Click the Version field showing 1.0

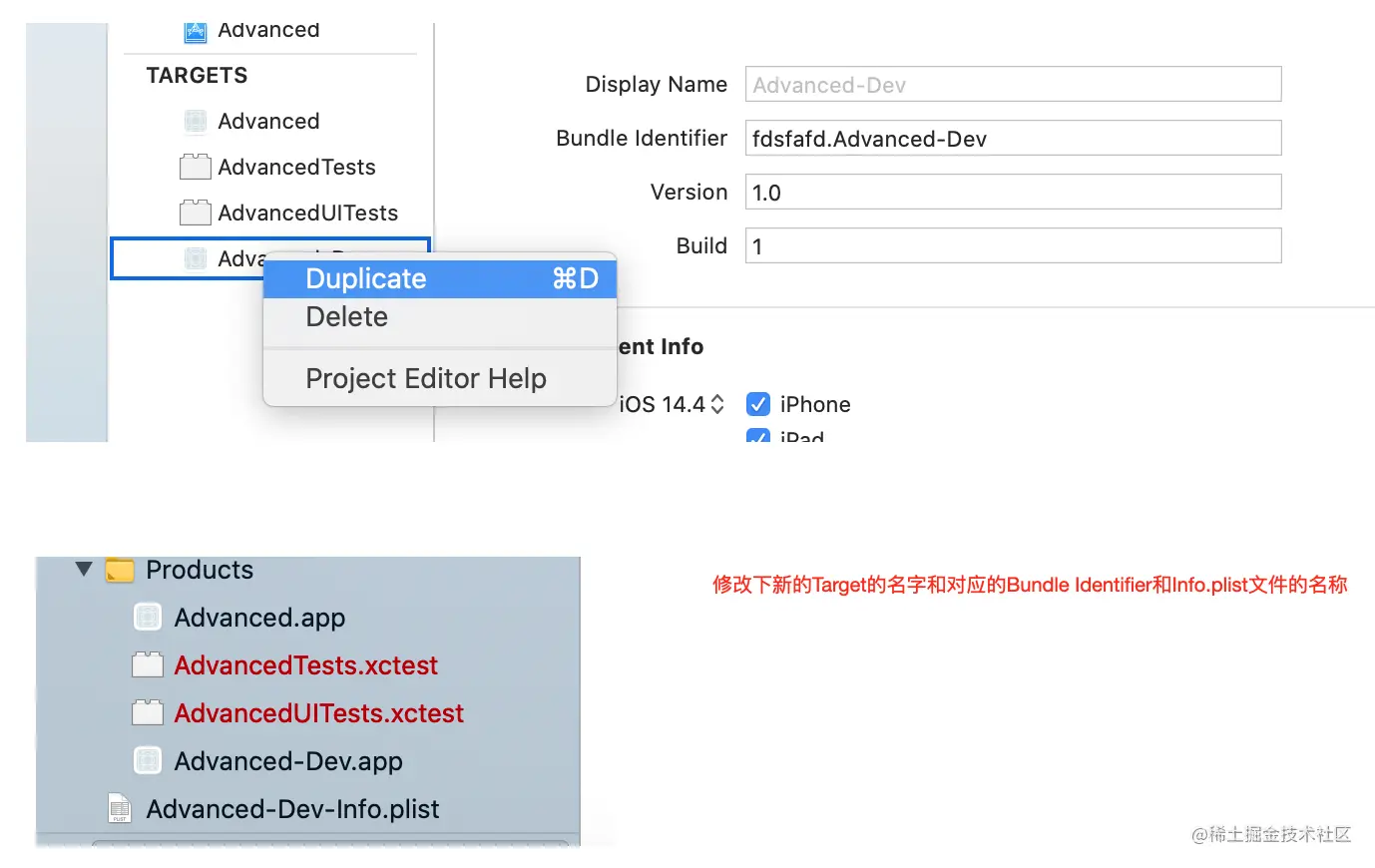1013,193
